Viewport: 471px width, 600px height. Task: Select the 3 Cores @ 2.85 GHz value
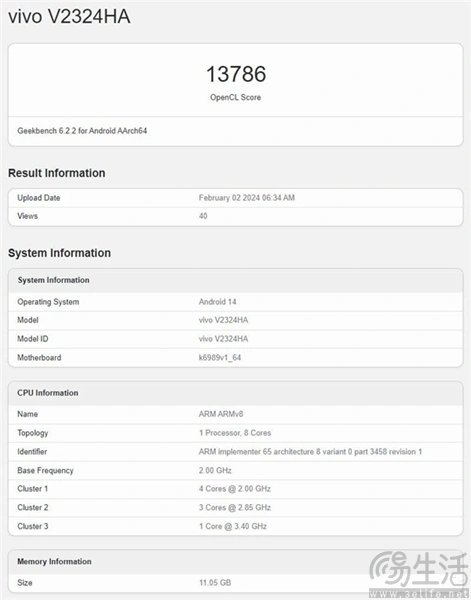click(235, 508)
